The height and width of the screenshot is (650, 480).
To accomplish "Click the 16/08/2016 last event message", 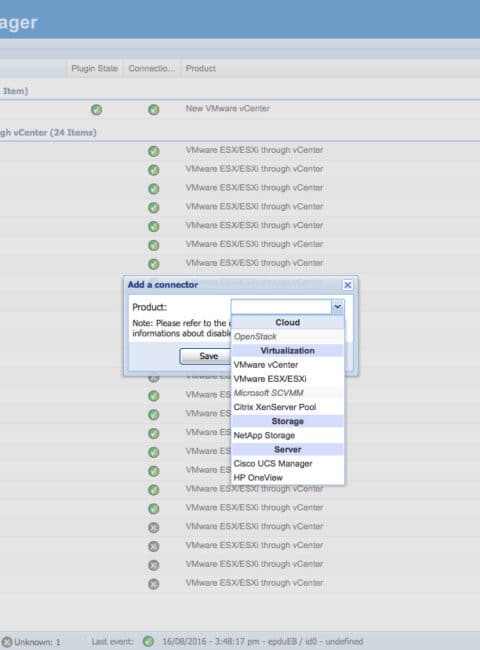I will click(x=262, y=642).
